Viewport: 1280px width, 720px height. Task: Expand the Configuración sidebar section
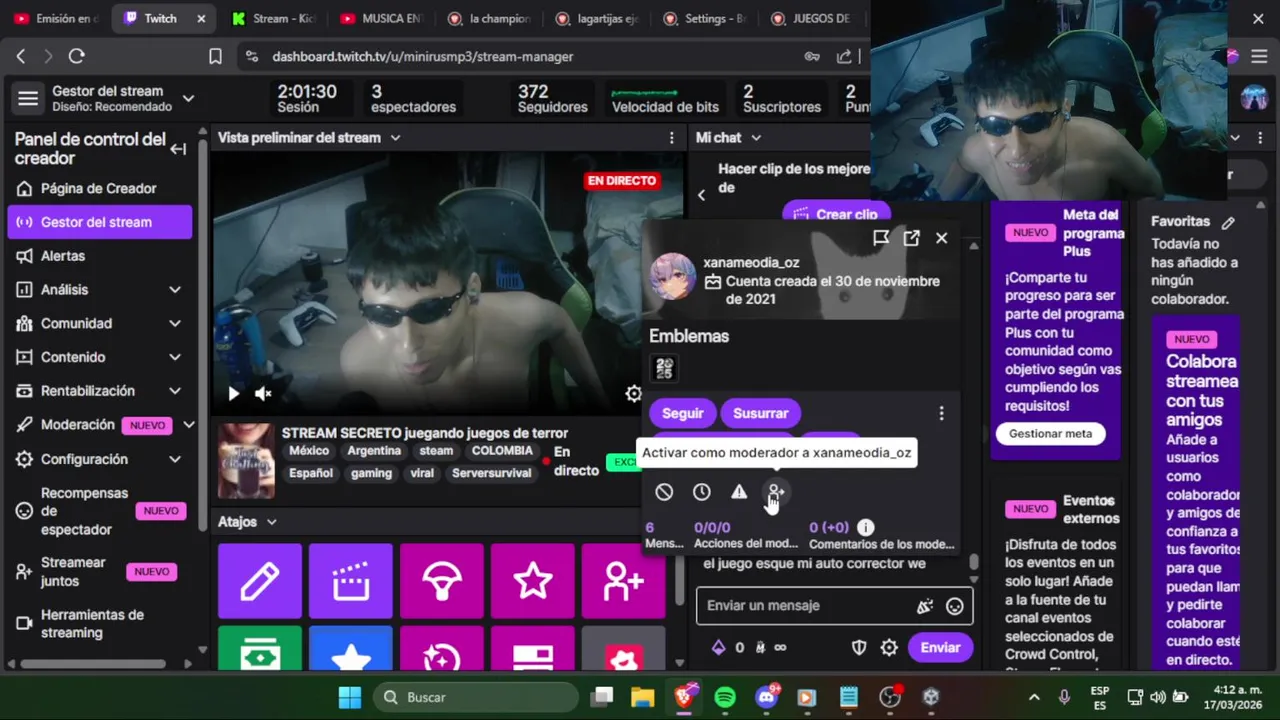click(x=175, y=459)
